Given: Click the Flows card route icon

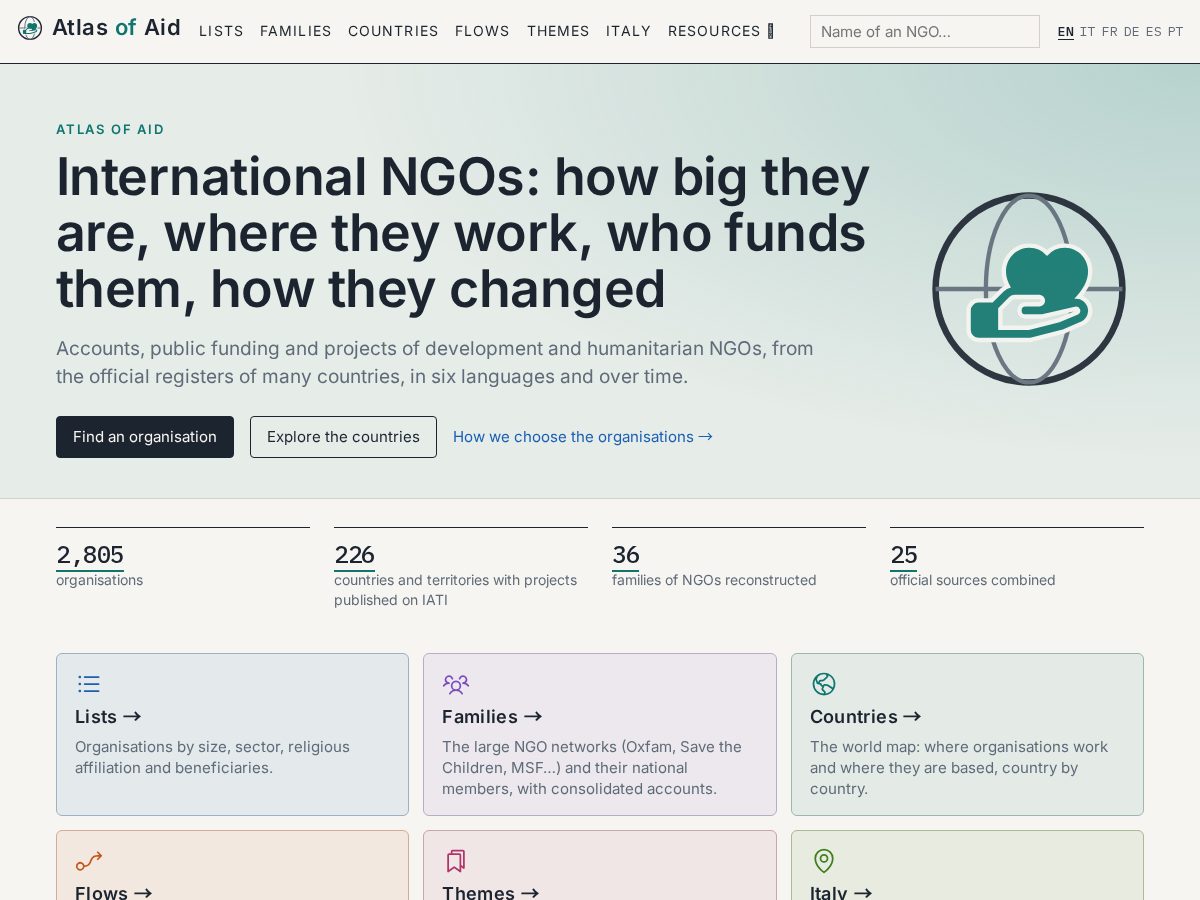Looking at the screenshot, I should [x=89, y=861].
